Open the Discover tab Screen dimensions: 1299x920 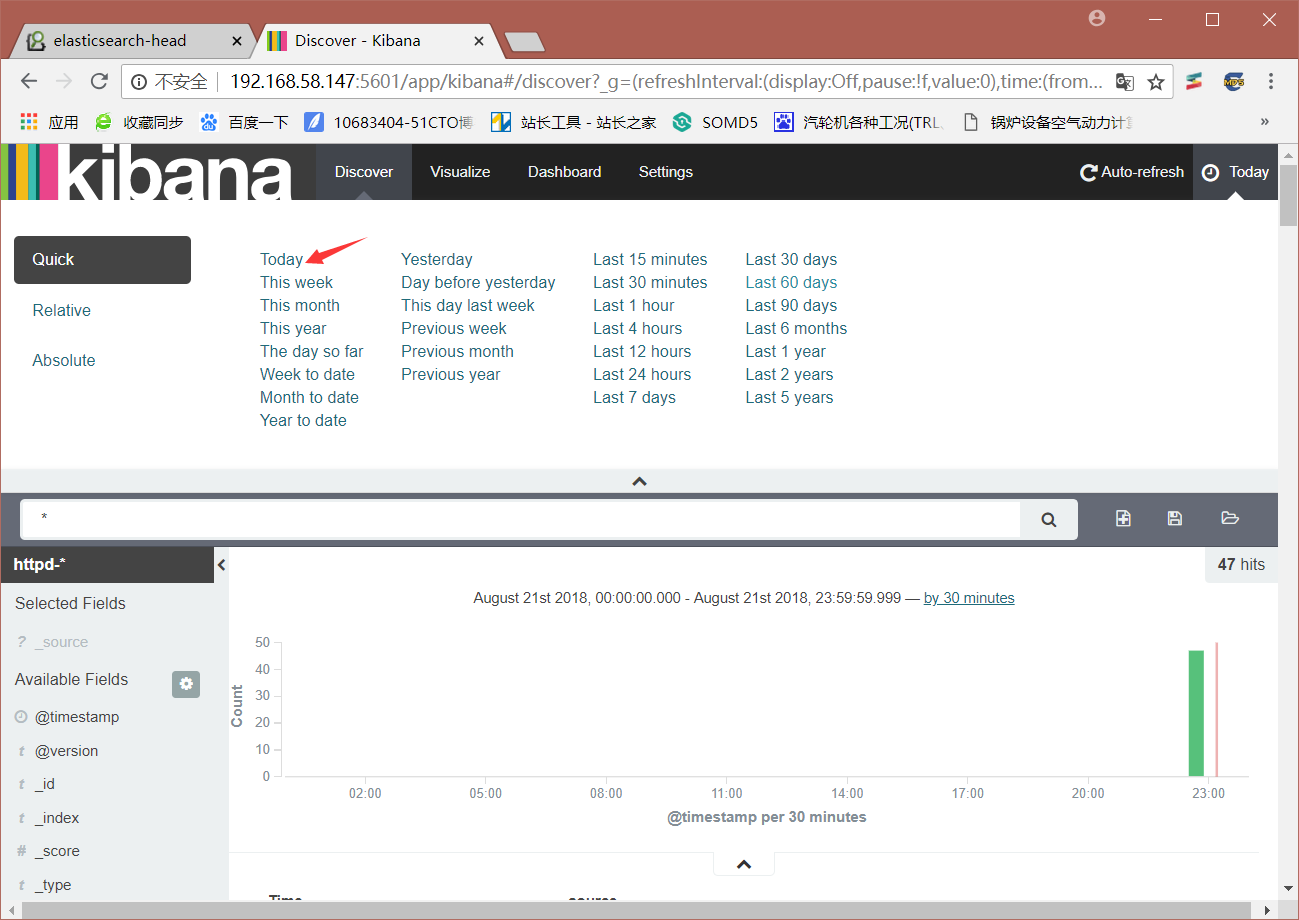364,172
